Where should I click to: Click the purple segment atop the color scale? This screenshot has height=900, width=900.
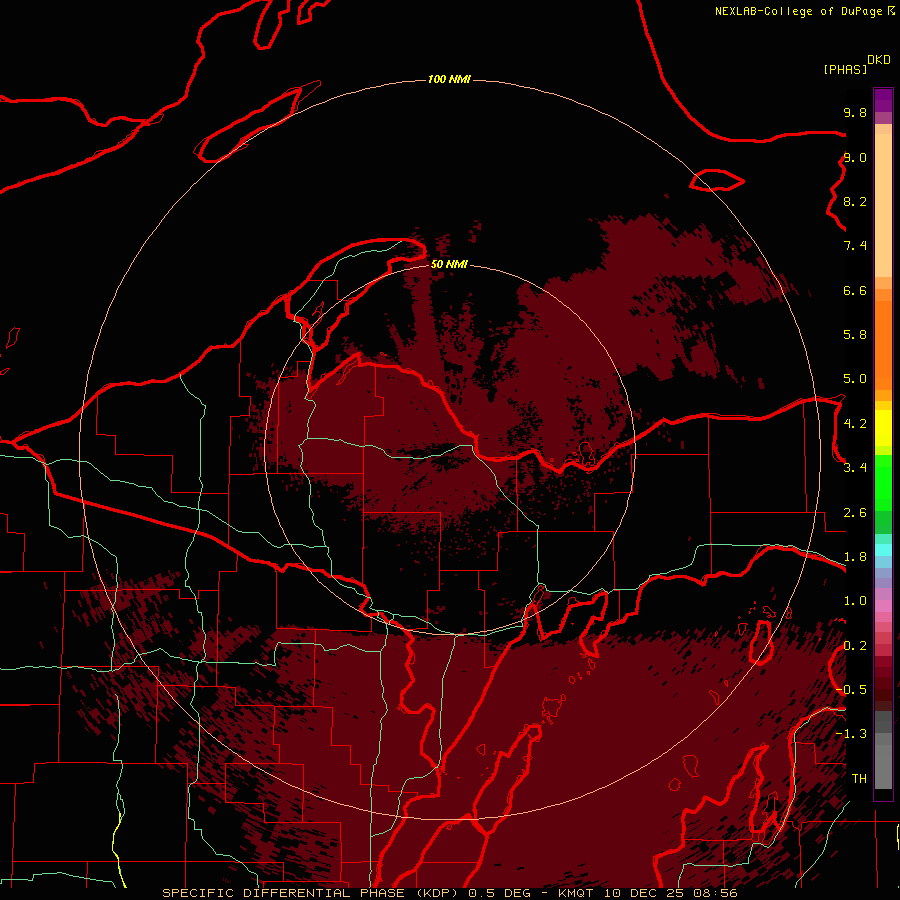tap(883, 100)
